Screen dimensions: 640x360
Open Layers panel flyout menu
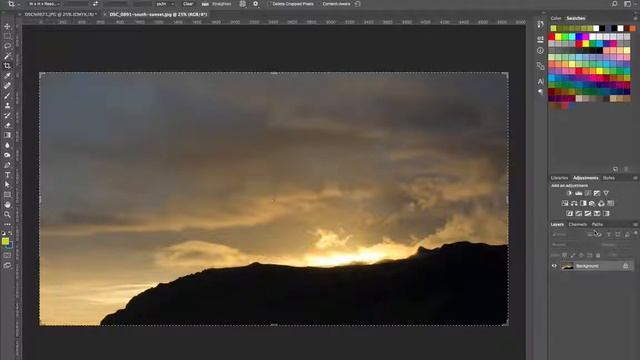tap(635, 224)
